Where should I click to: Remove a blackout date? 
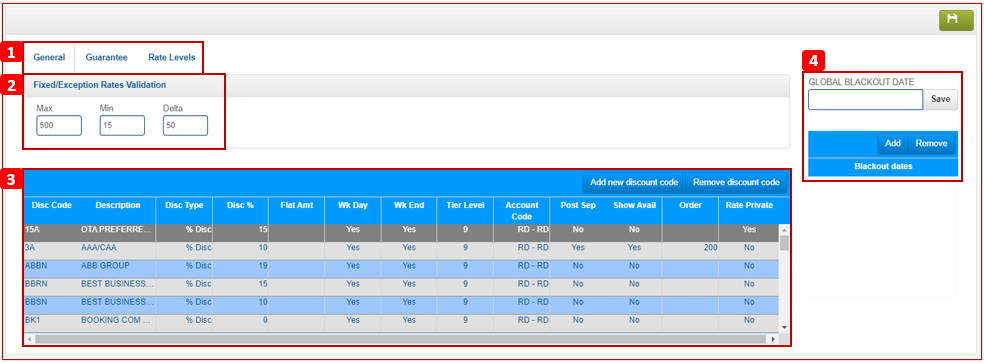tap(931, 144)
